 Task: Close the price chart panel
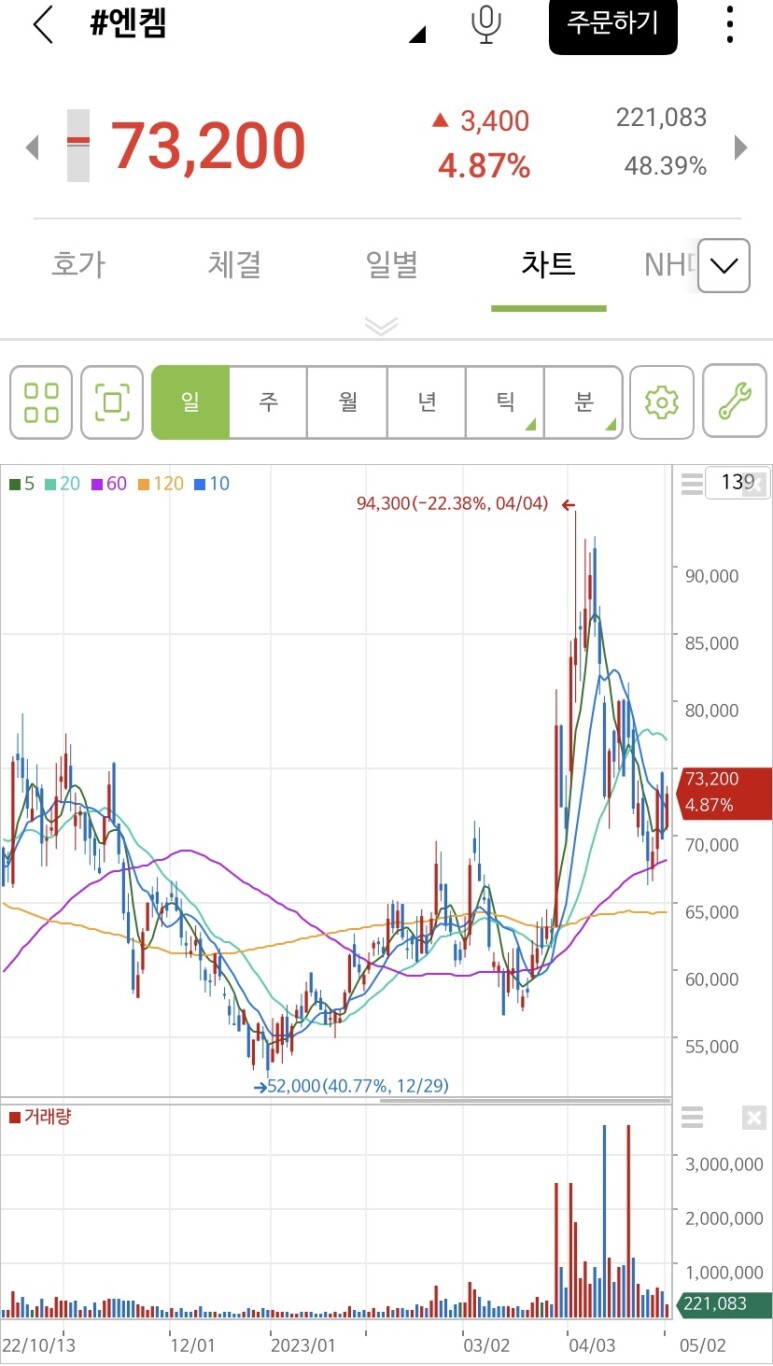click(x=755, y=486)
